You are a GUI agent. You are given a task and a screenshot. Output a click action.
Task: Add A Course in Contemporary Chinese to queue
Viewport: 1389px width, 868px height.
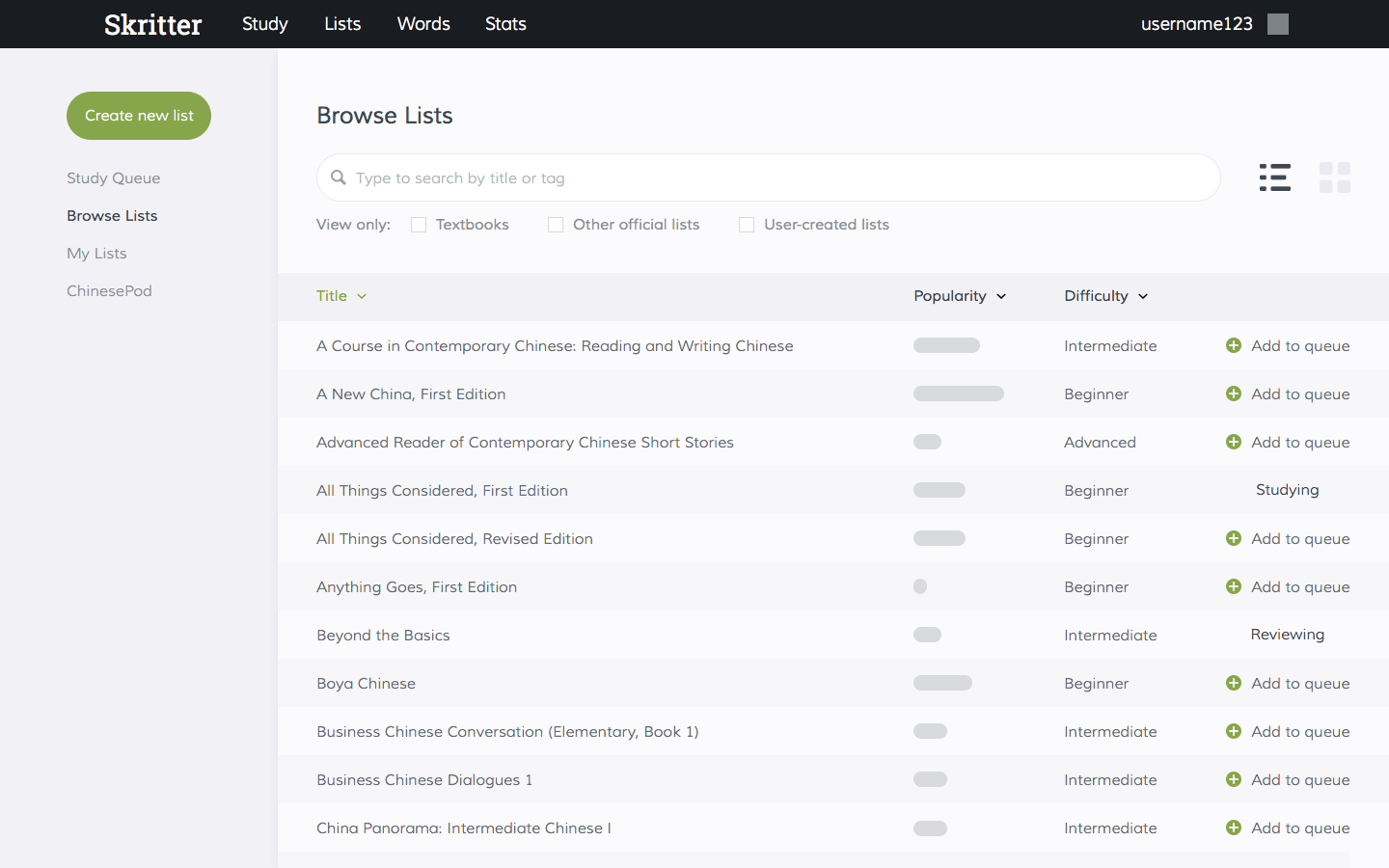click(x=1288, y=345)
